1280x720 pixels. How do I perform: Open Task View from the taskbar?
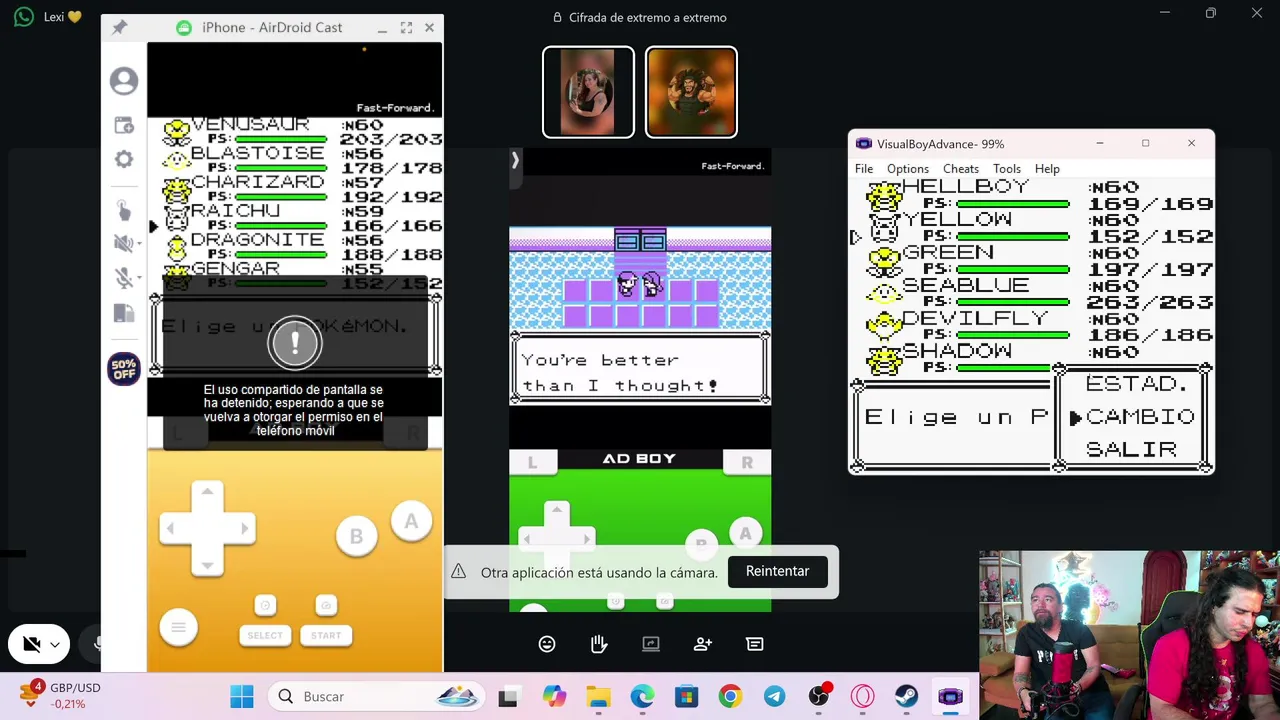coord(508,697)
